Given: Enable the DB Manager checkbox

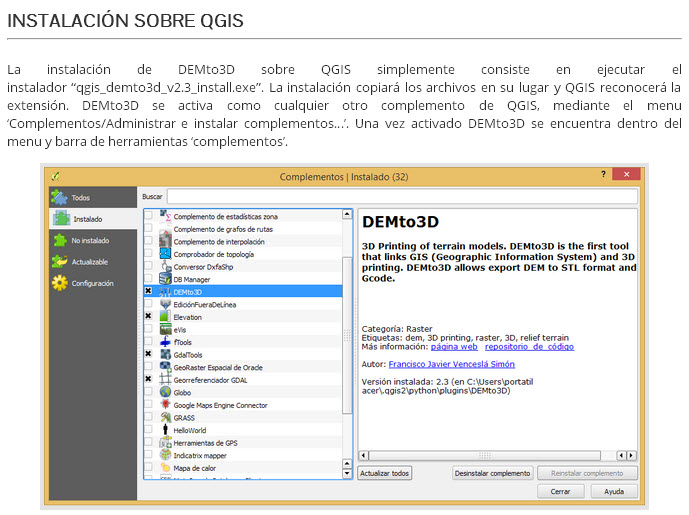Looking at the screenshot, I should (149, 278).
